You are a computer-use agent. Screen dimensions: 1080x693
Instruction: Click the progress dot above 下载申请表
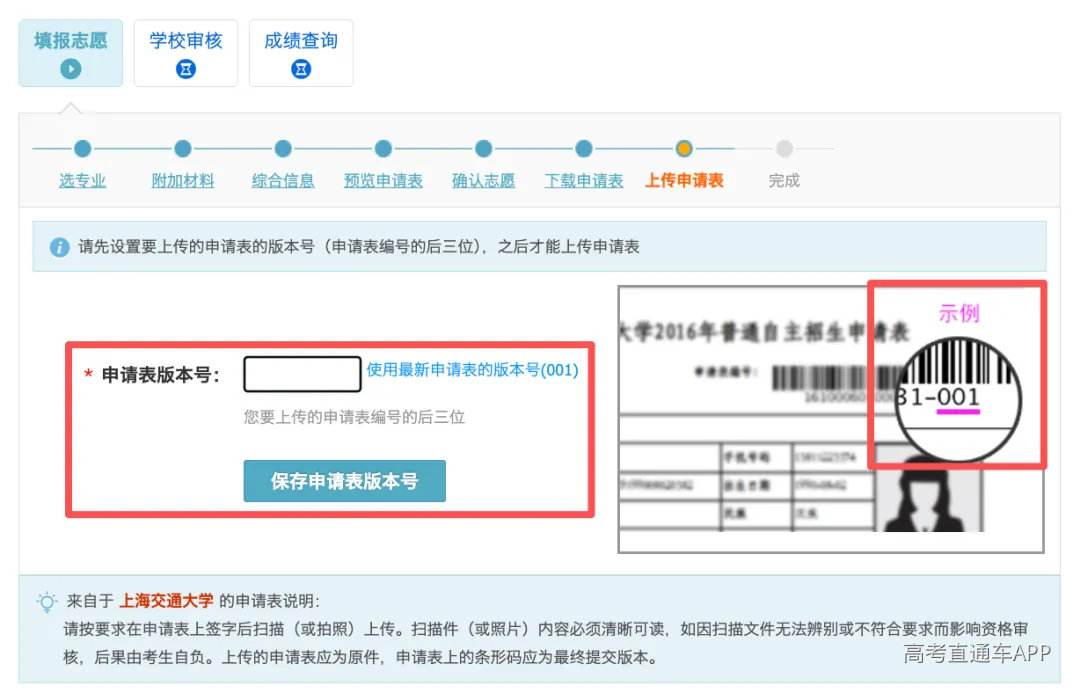pos(583,148)
